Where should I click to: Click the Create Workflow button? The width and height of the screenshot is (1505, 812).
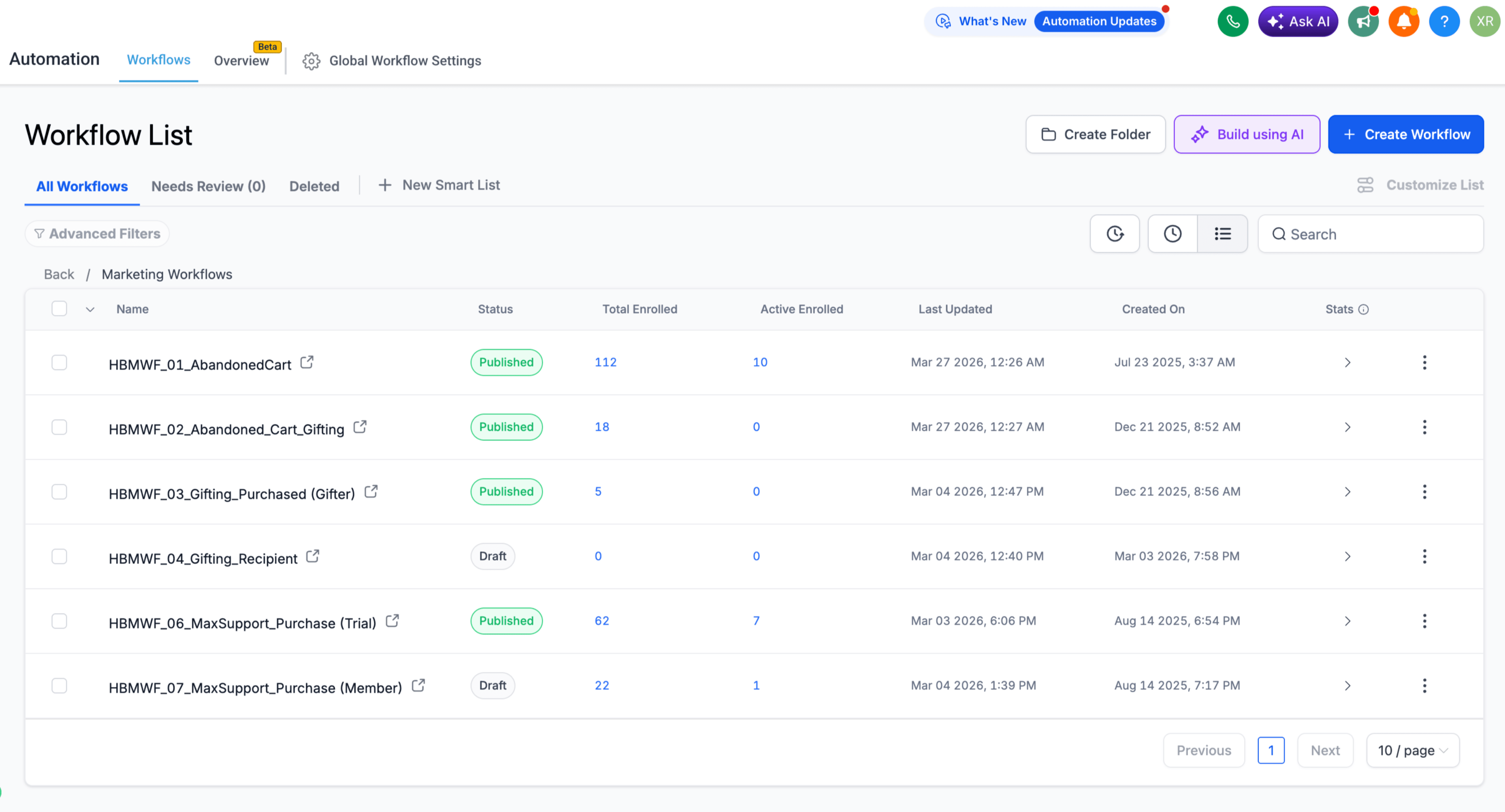[x=1406, y=134]
